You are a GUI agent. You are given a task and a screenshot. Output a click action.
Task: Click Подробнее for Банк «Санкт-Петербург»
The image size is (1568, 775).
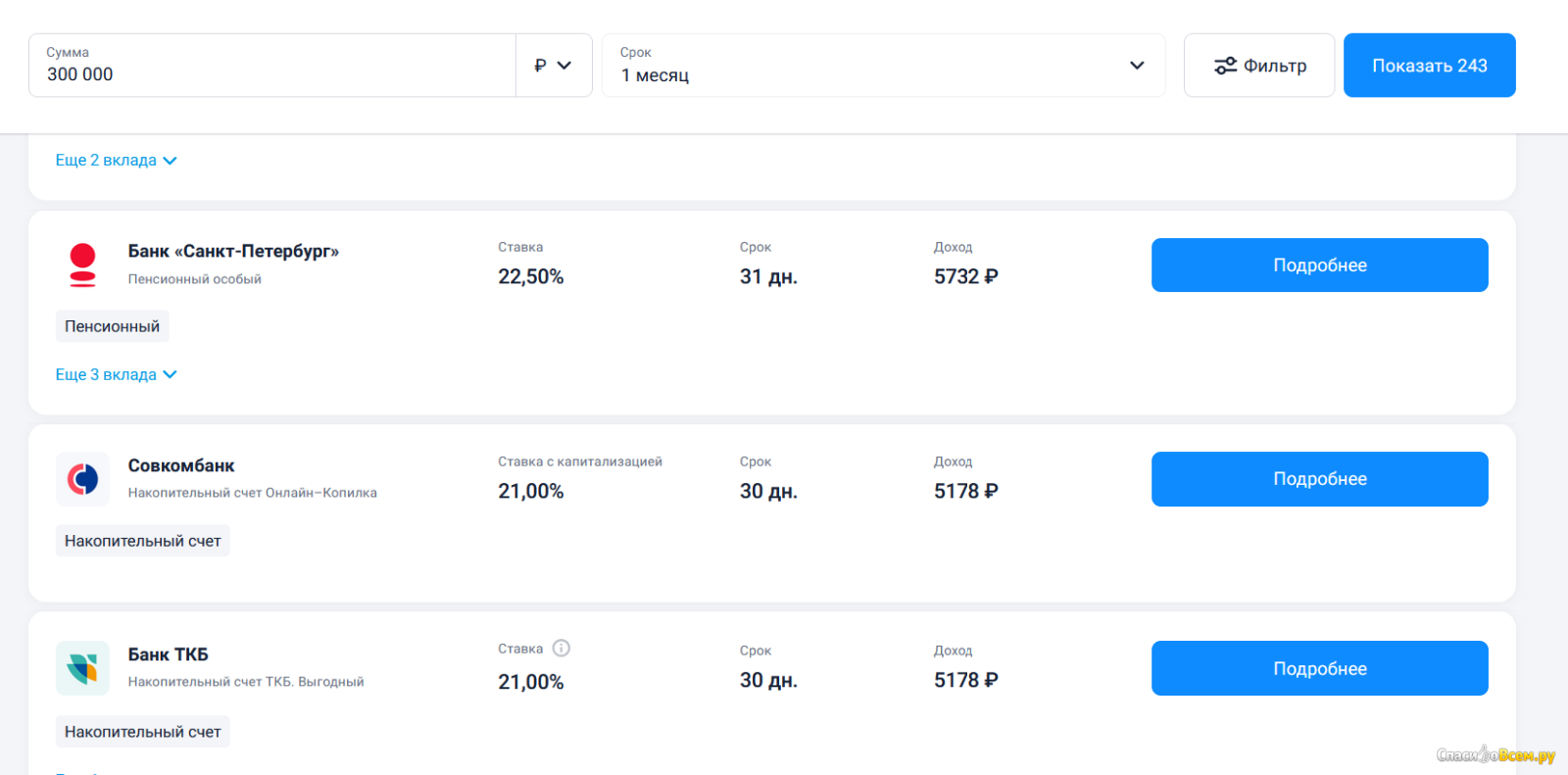click(1319, 265)
